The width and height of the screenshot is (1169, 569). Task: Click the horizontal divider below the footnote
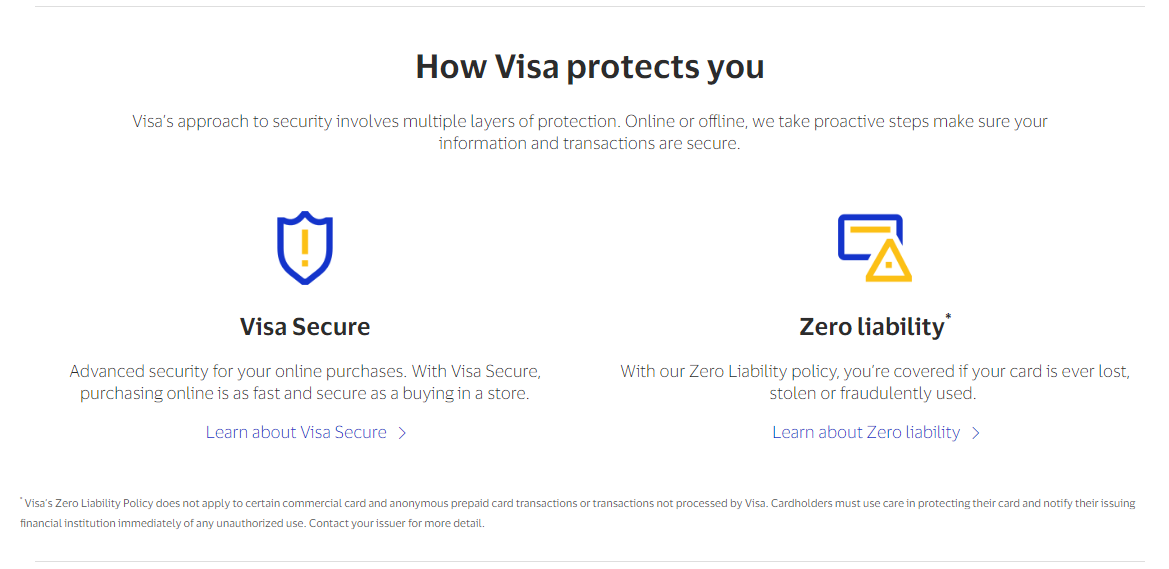coord(590,561)
